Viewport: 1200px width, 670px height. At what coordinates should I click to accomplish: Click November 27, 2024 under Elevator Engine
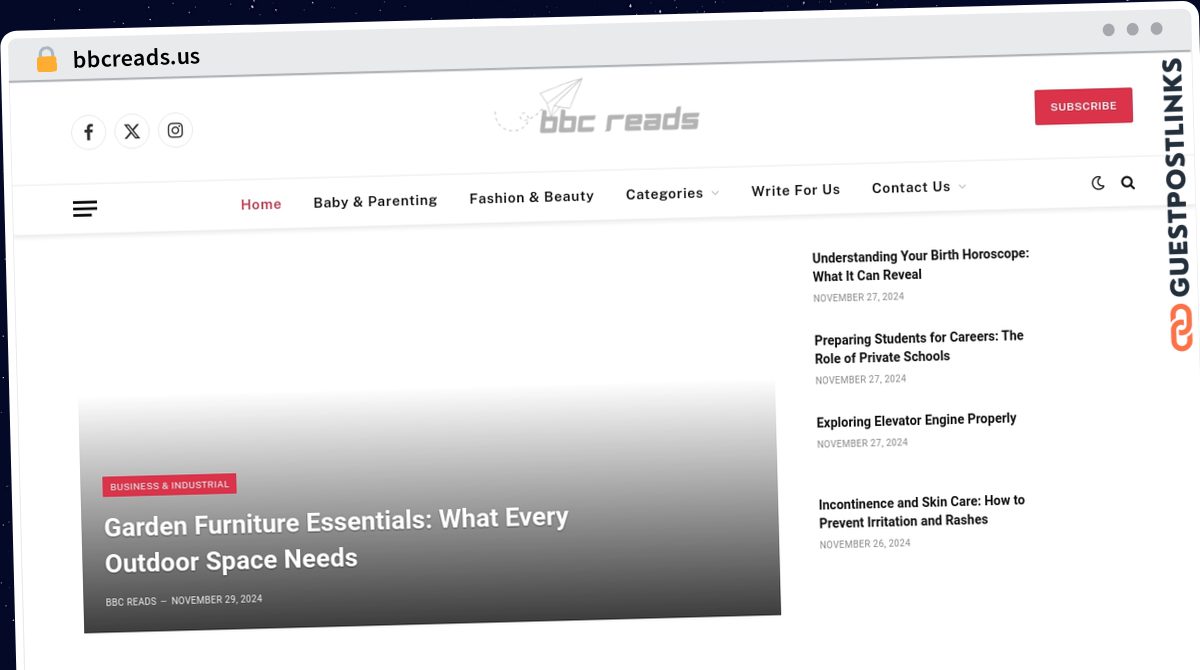(x=862, y=443)
